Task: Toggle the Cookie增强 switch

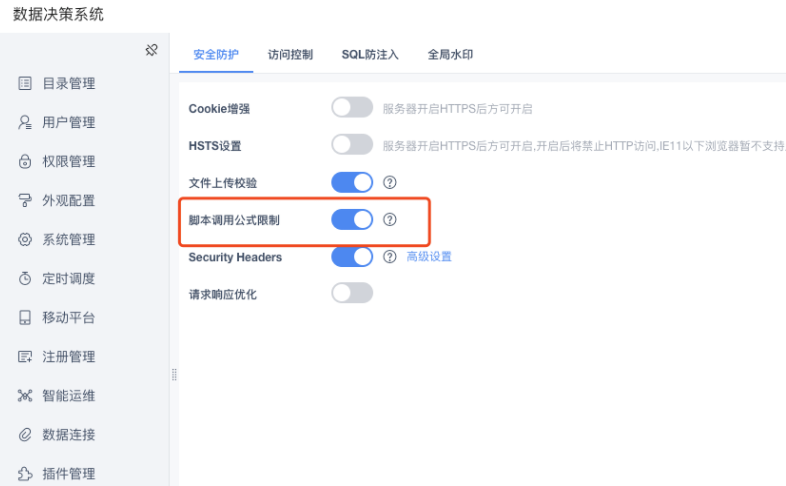Action: click(x=352, y=107)
